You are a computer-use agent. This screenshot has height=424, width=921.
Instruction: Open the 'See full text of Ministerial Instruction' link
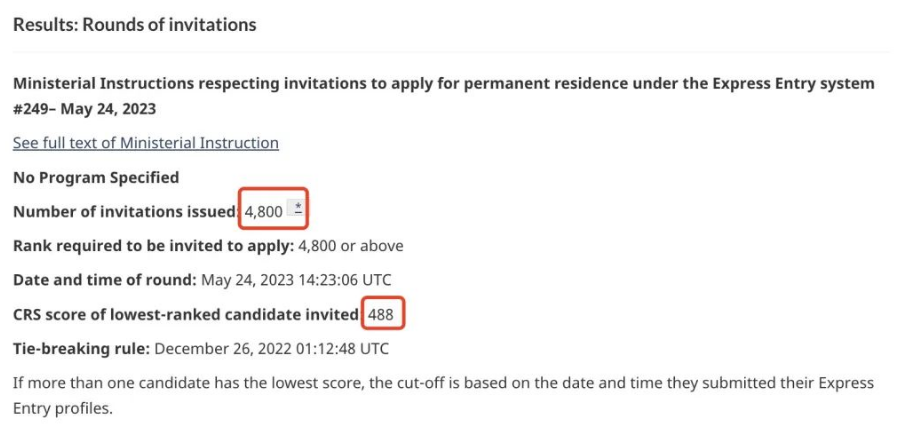(x=146, y=143)
